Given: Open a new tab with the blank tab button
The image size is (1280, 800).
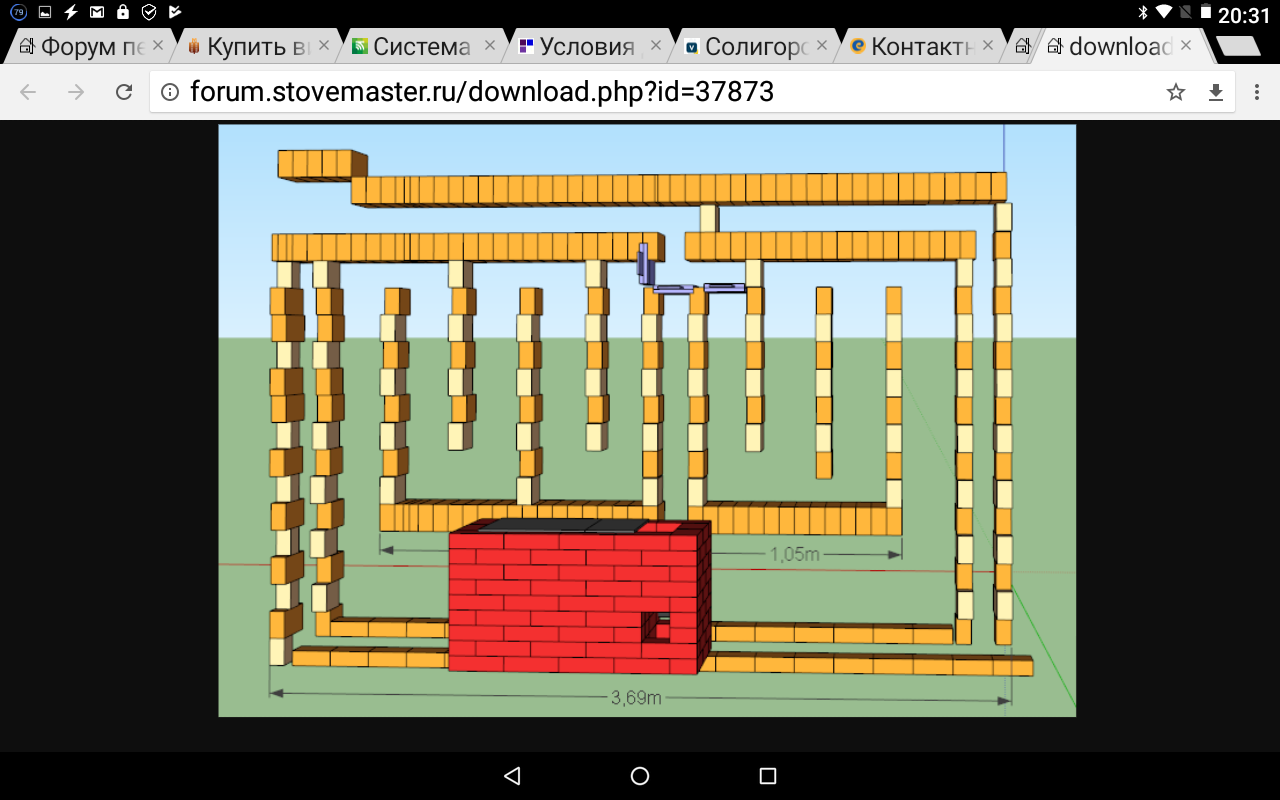Looking at the screenshot, I should 1238,46.
